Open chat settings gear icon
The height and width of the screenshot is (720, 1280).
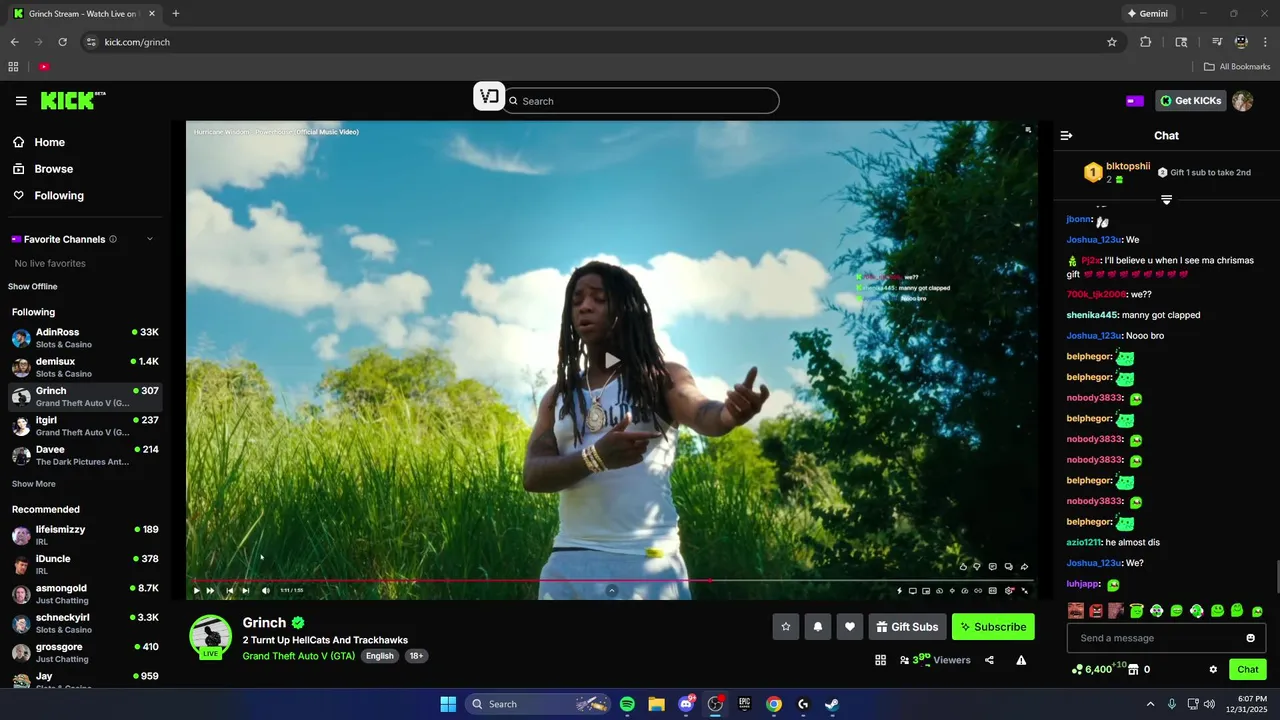point(1213,669)
